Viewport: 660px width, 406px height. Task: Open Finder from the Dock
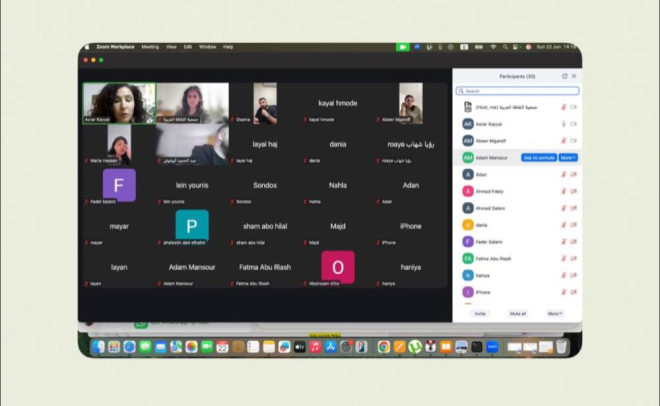(x=98, y=347)
